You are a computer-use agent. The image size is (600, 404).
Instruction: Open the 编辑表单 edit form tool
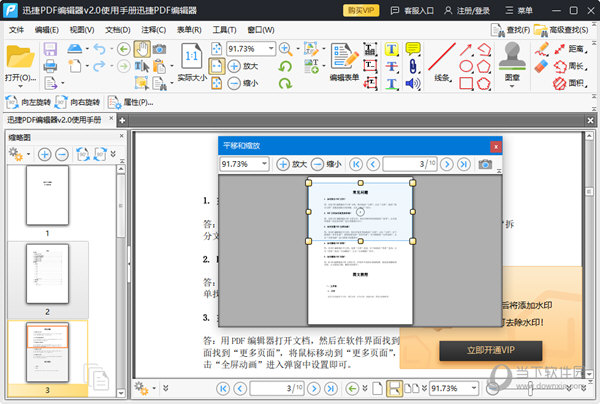pyautogui.click(x=344, y=61)
